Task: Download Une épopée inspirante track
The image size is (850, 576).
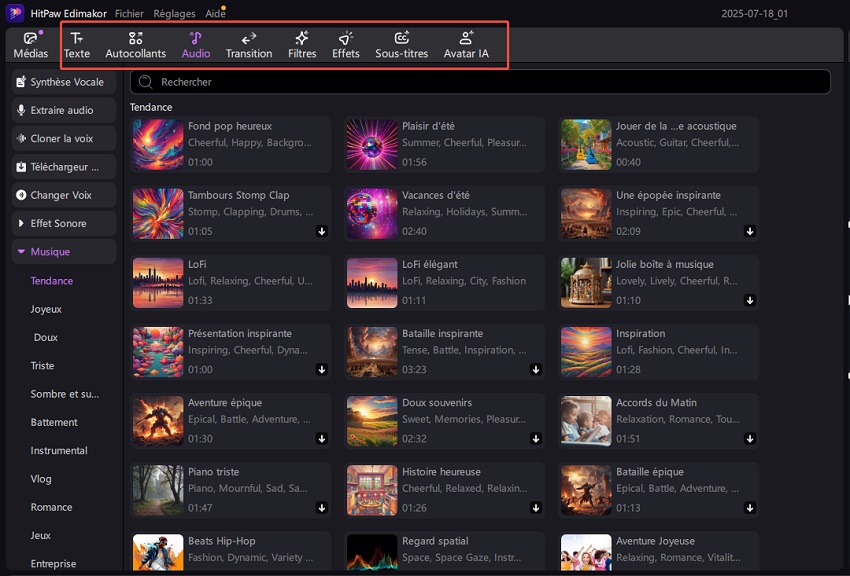Action: [x=750, y=231]
